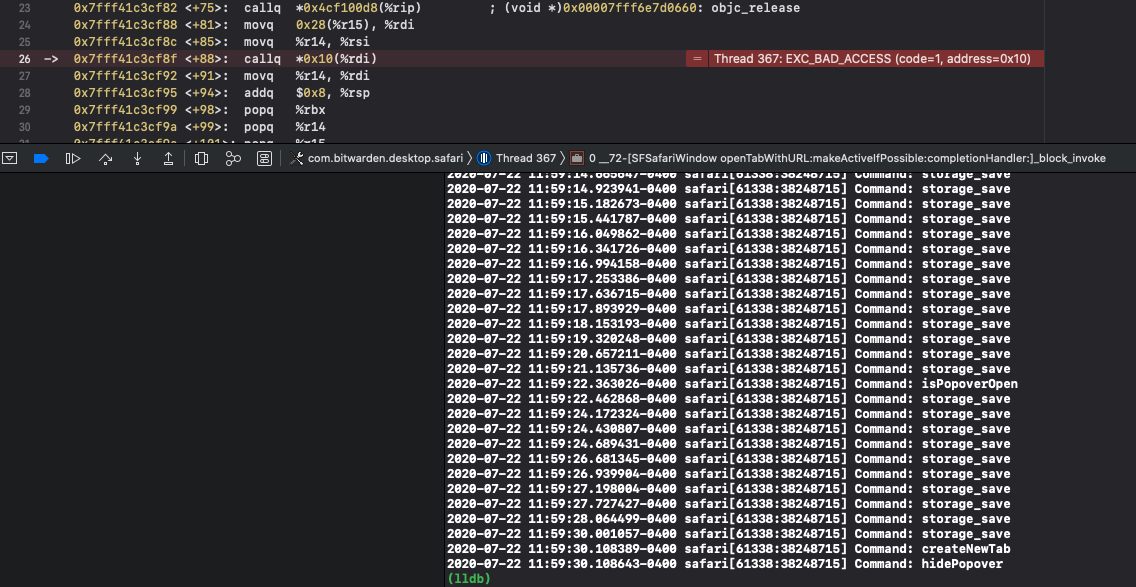
Task: Click the Step Into icon in the debug bar
Action: click(137, 158)
